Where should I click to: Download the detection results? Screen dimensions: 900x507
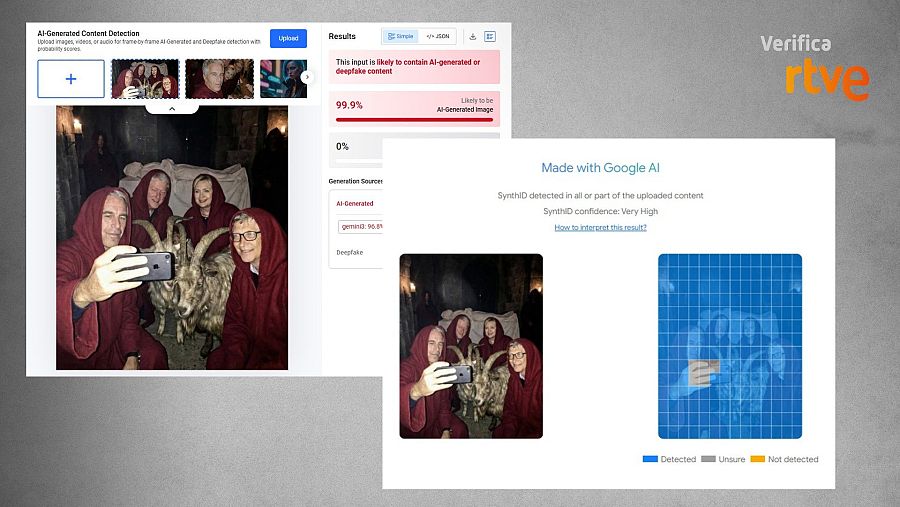click(x=472, y=36)
